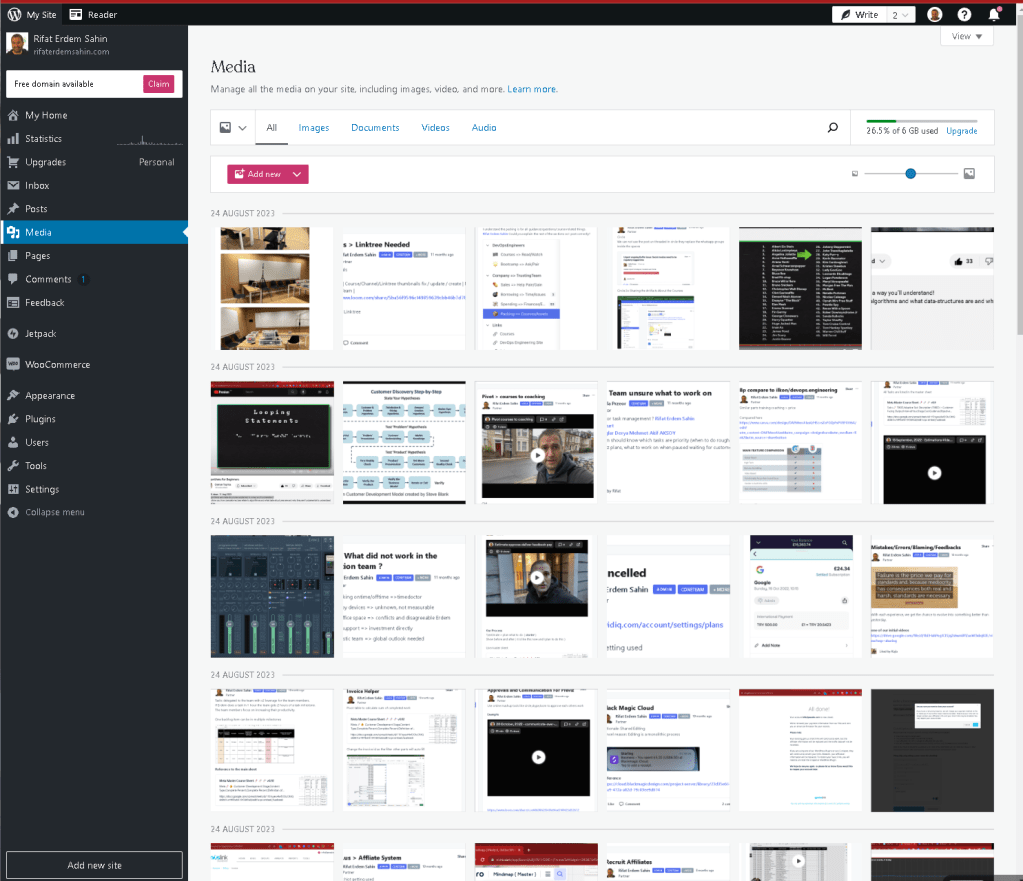1023x881 pixels.
Task: Select the Linktree Needed thumbnail
Action: point(405,288)
